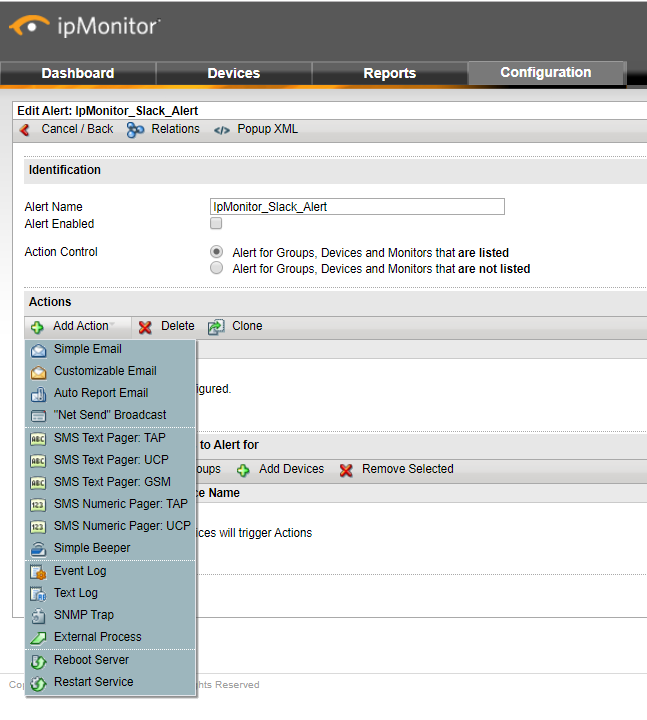Click the SMS Text Pager: TAP icon
This screenshot has height=720, width=647.
tap(38, 439)
